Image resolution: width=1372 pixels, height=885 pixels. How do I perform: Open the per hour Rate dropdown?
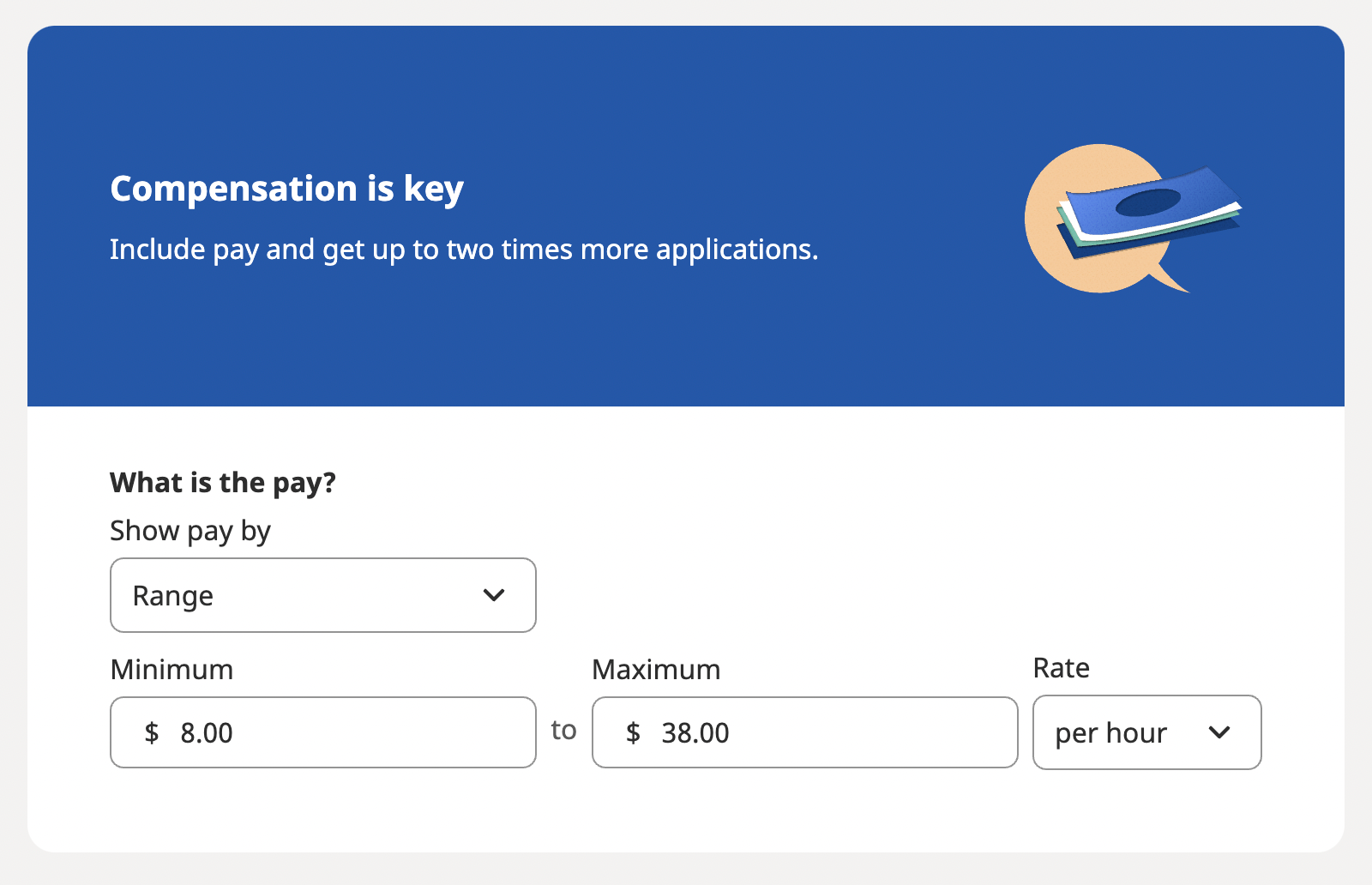(1147, 732)
